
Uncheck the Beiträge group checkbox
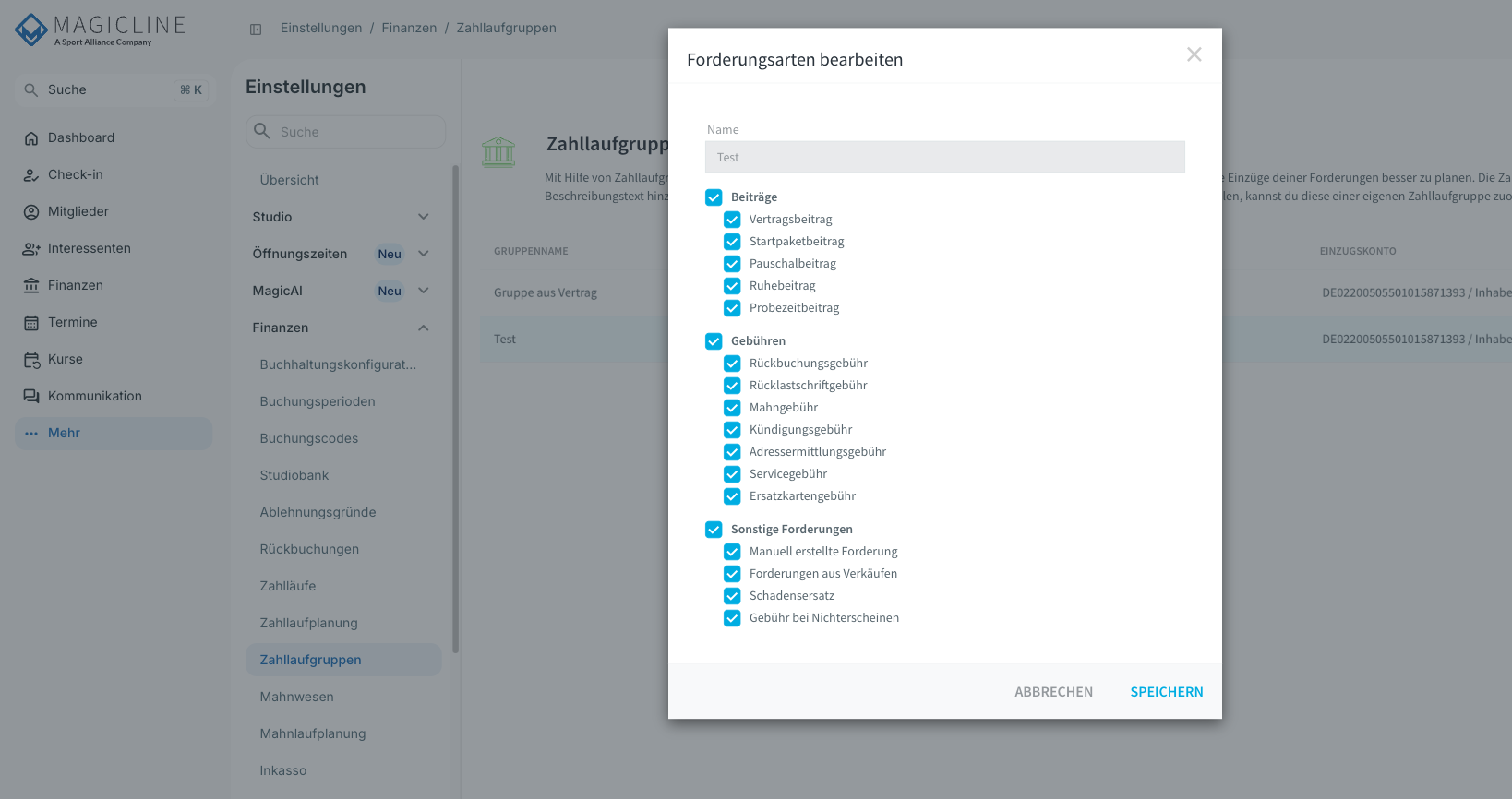[714, 197]
